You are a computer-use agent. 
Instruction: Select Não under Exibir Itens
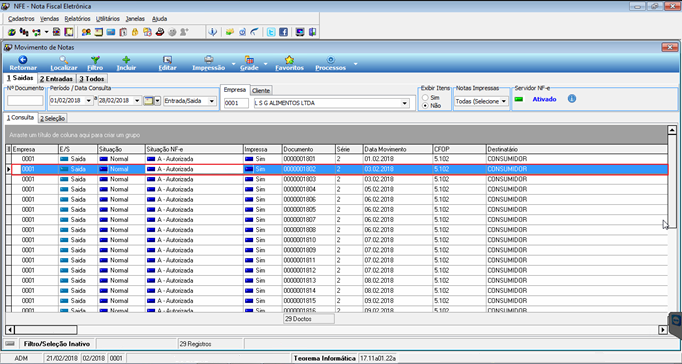point(425,106)
